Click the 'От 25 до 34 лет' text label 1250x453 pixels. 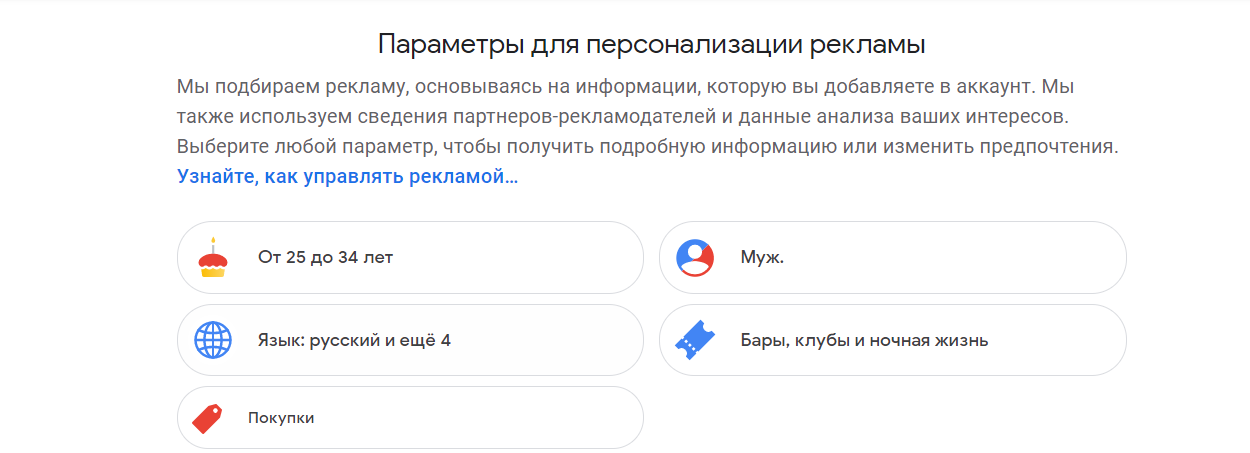(x=325, y=258)
